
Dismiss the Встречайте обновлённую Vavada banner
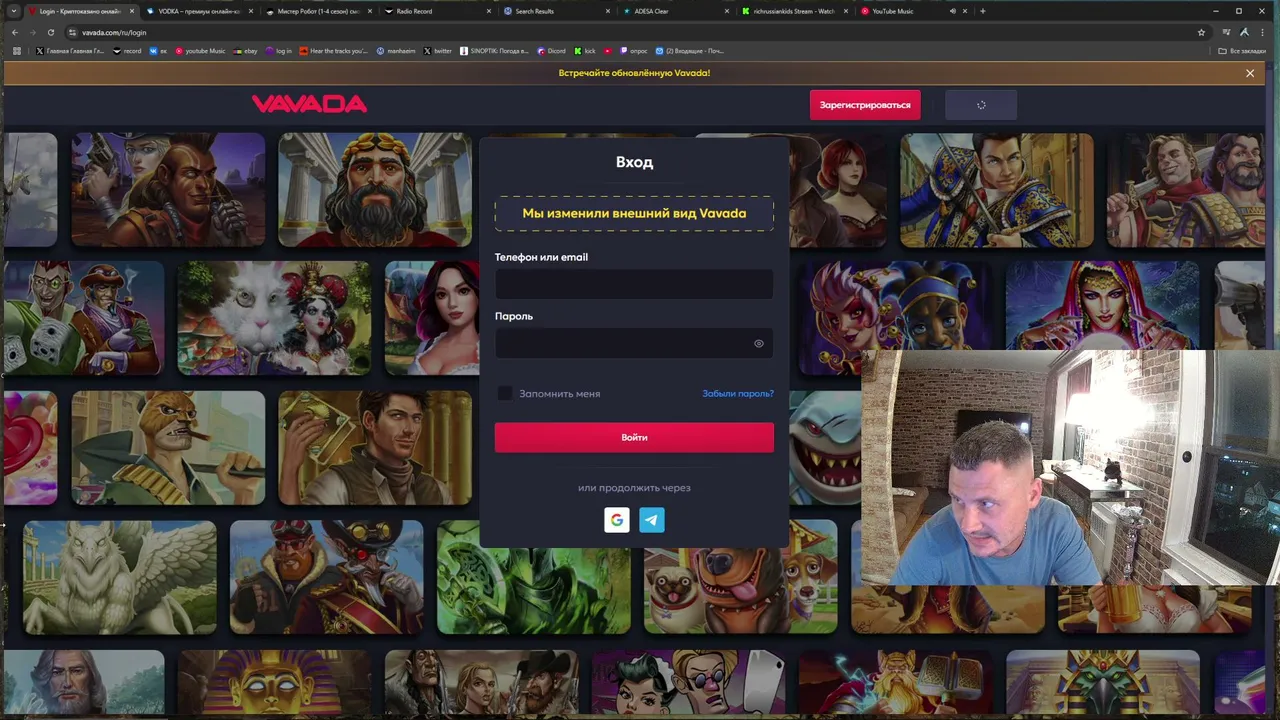(x=1250, y=73)
